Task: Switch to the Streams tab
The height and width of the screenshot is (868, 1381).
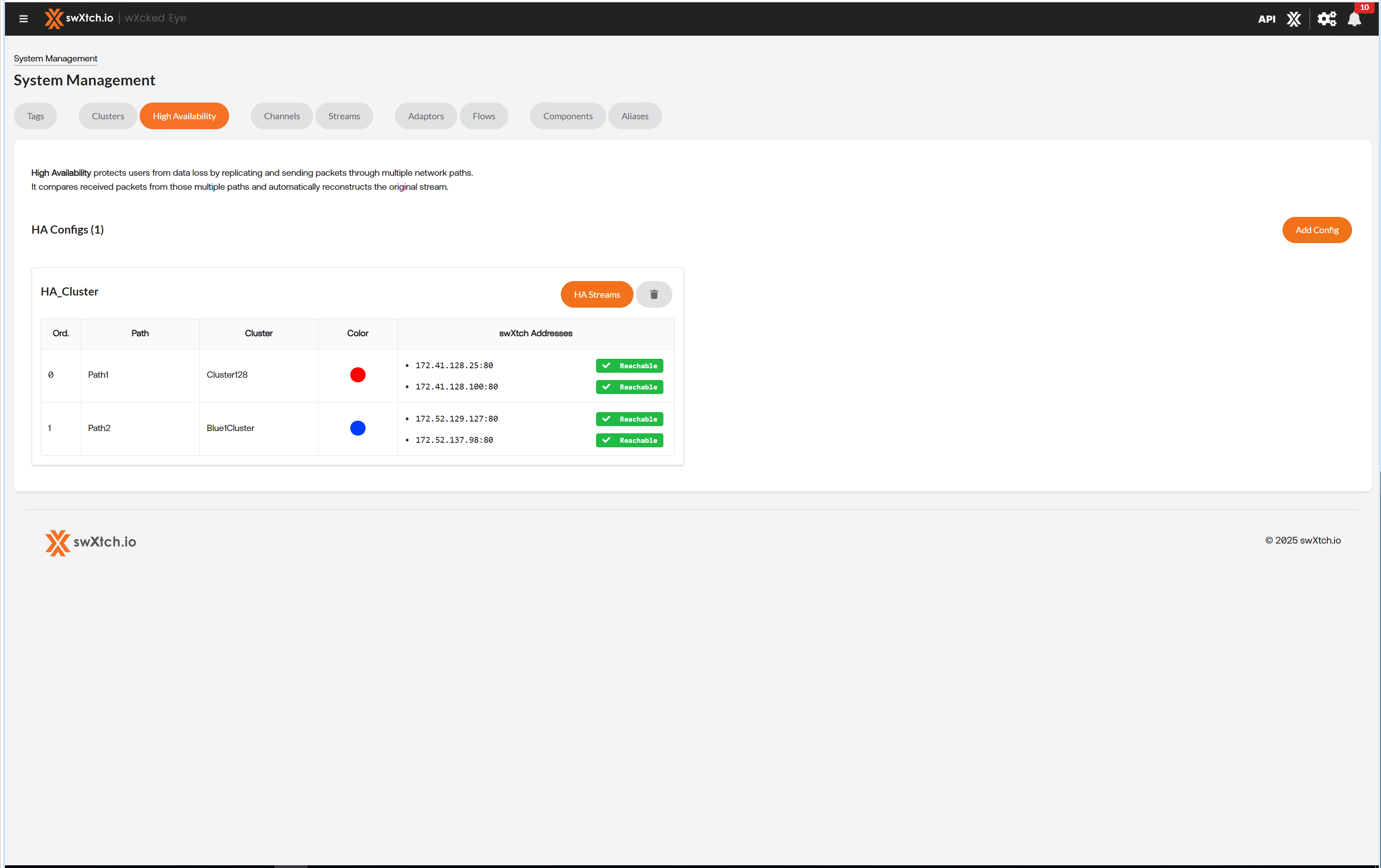Action: click(x=343, y=117)
